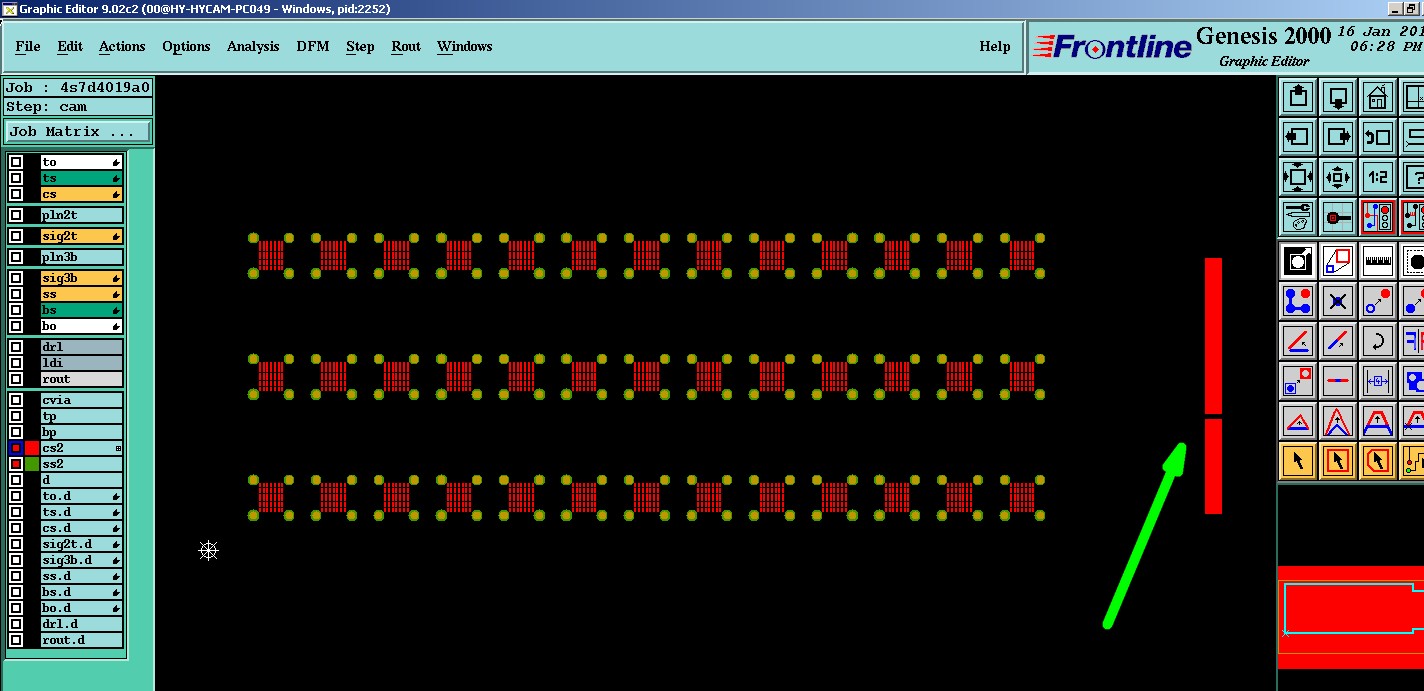This screenshot has height=691, width=1424.
Task: Open graphic options wrench and palette icon
Action: click(x=1298, y=216)
